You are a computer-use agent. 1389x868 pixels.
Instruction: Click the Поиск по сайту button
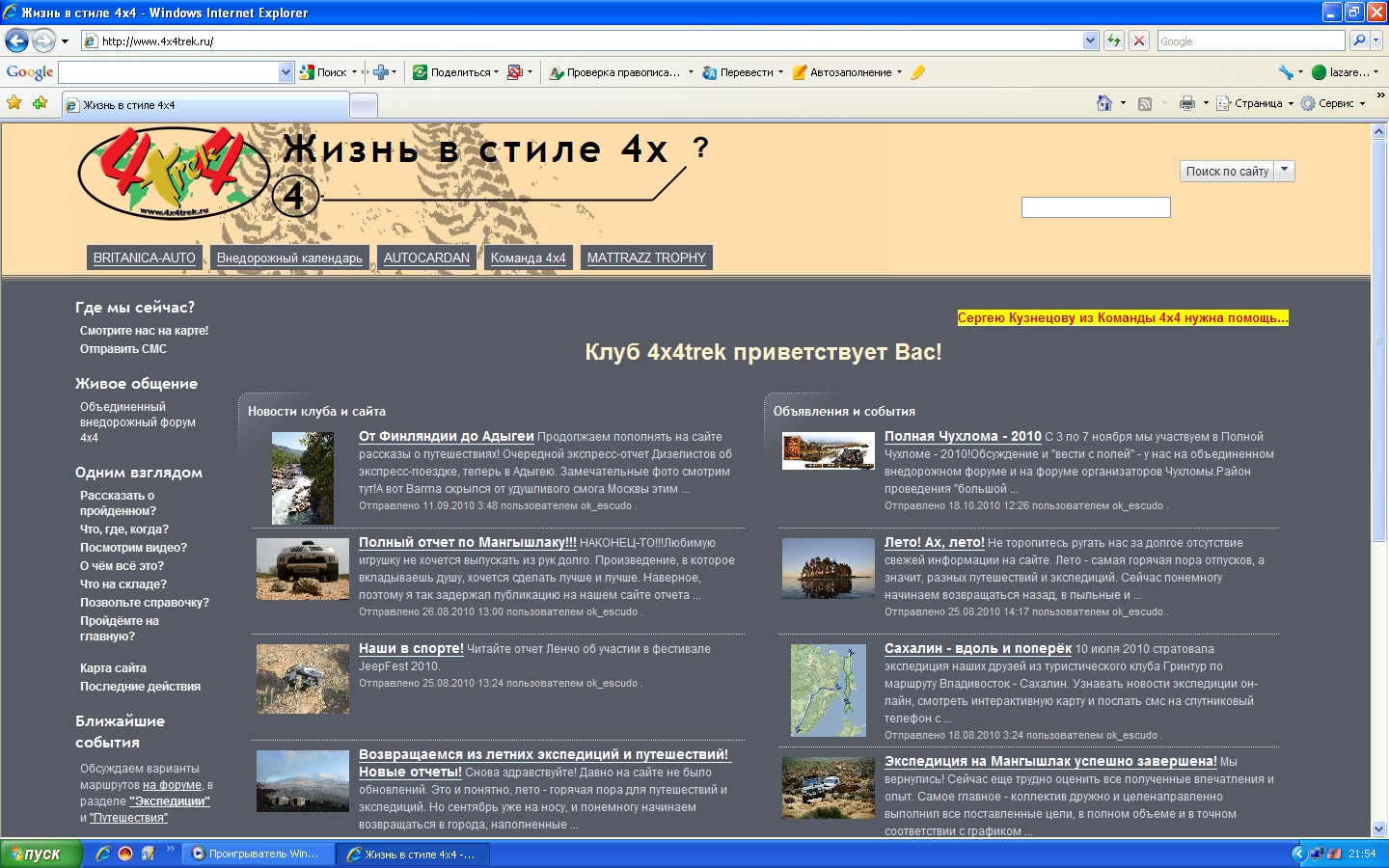tap(1227, 171)
